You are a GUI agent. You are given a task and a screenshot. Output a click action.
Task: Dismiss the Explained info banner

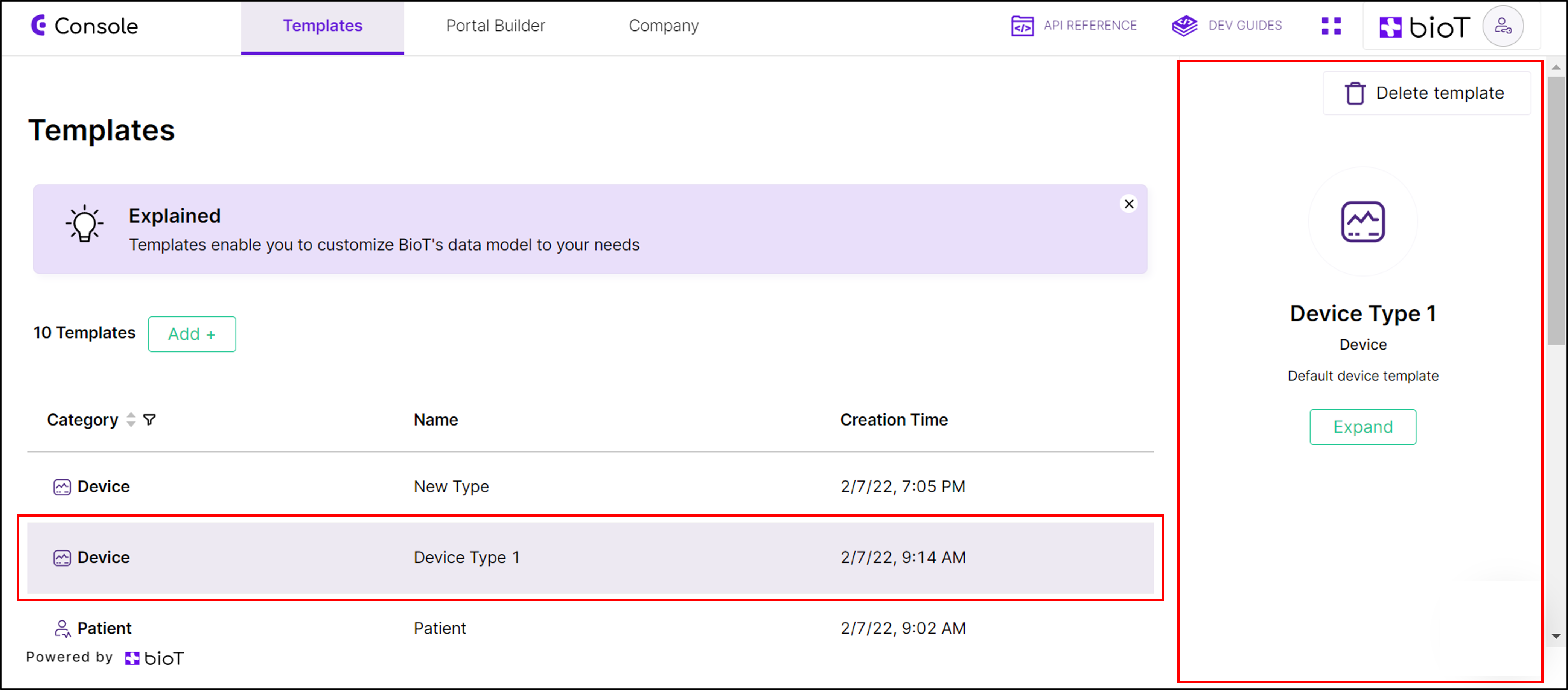coord(1128,204)
